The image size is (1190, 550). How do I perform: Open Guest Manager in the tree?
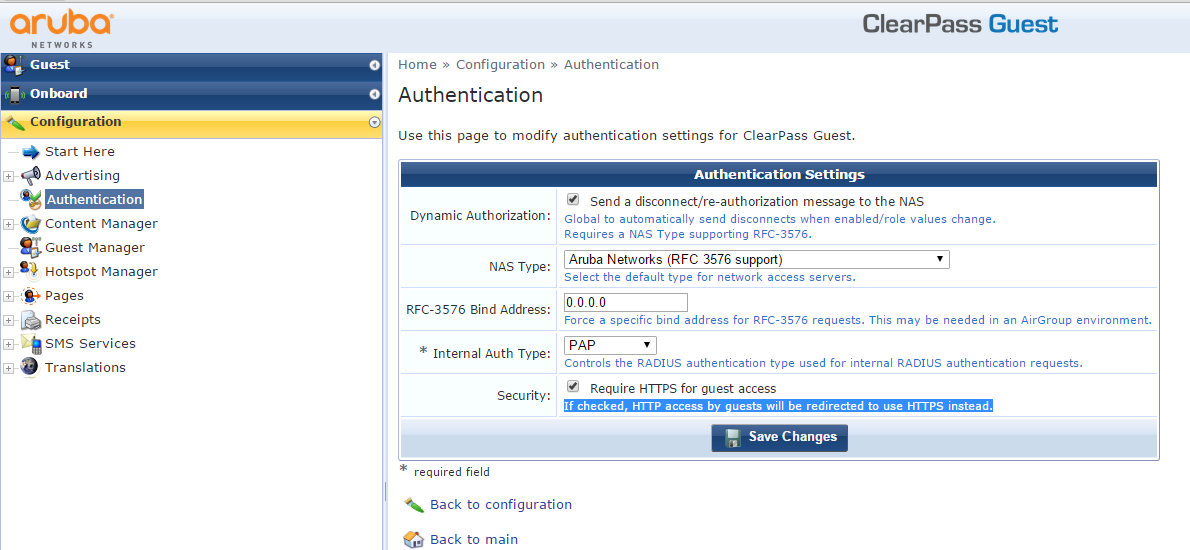(95, 247)
